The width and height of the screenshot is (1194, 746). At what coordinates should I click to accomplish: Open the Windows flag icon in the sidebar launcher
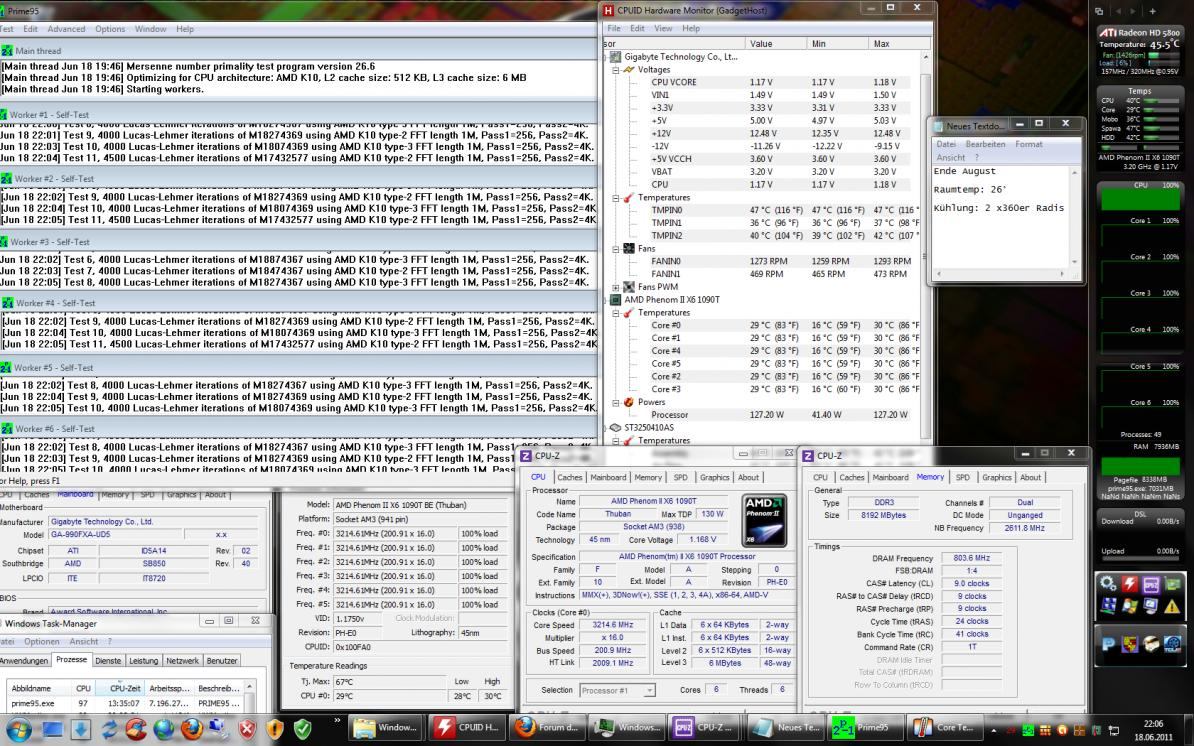1130,606
